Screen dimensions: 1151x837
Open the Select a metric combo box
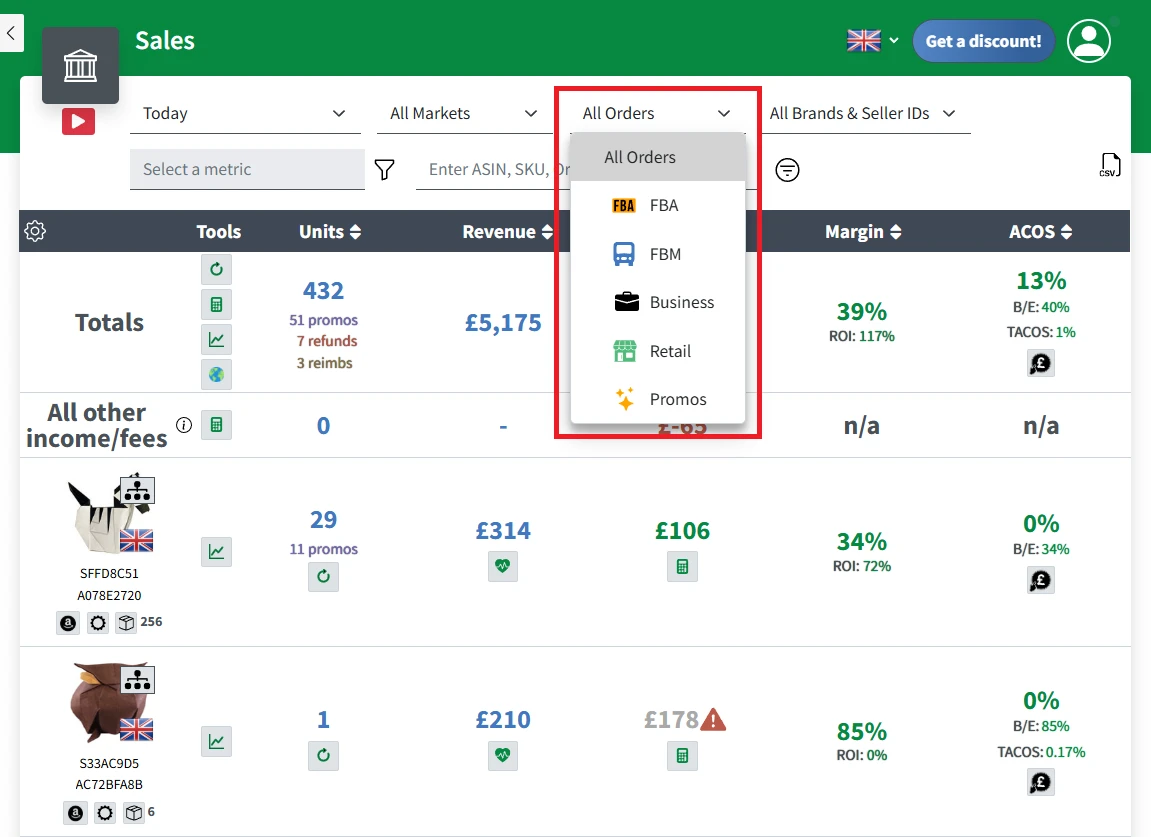[x=247, y=170]
